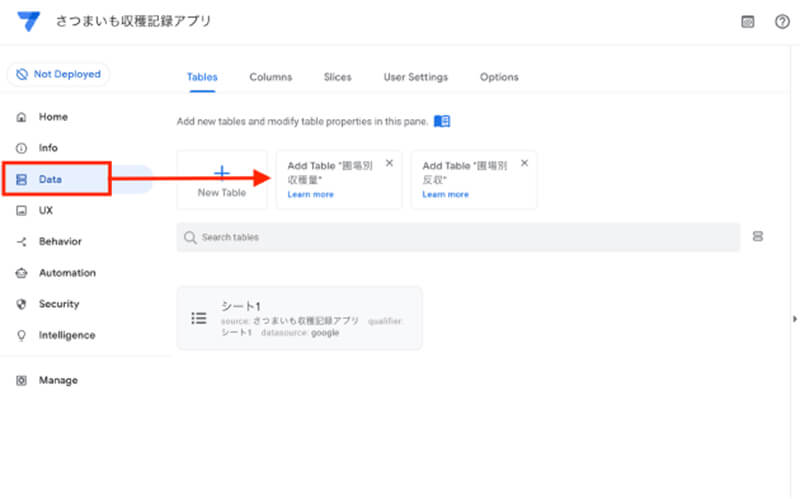Image resolution: width=800 pixels, height=499 pixels.
Task: Open the Options tab
Action: click(499, 77)
